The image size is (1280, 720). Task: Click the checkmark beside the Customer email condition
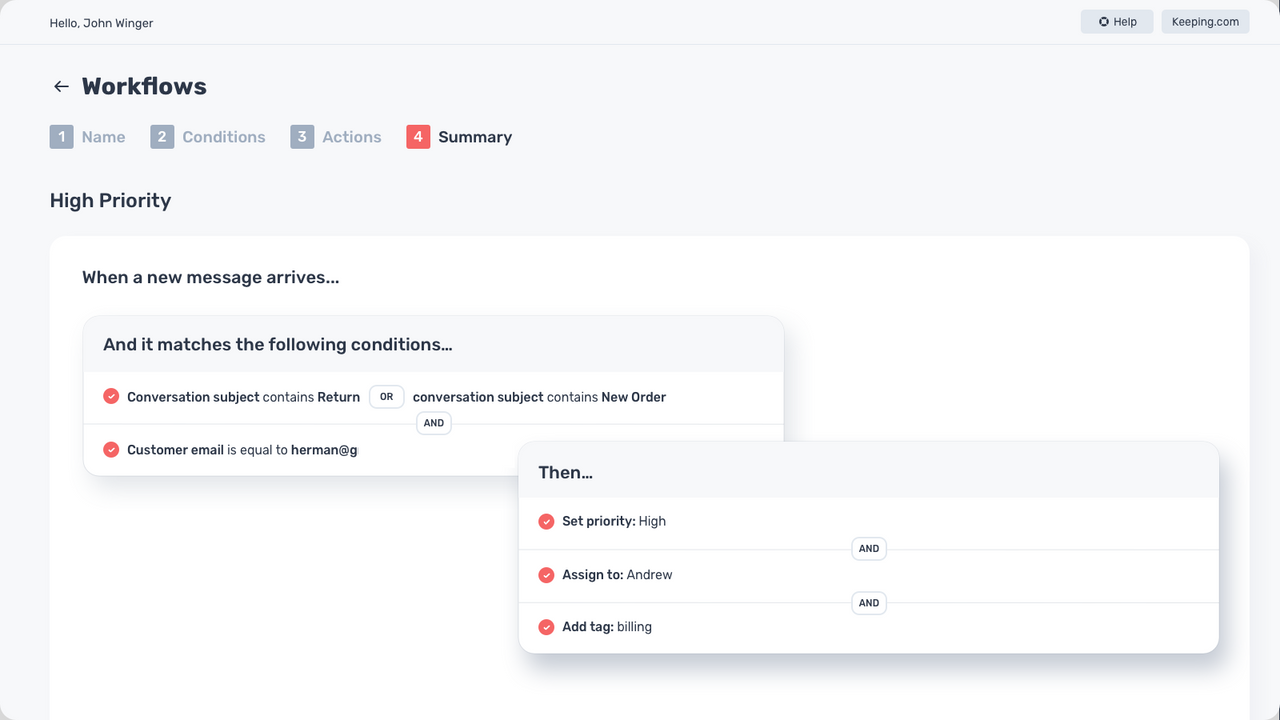point(111,449)
